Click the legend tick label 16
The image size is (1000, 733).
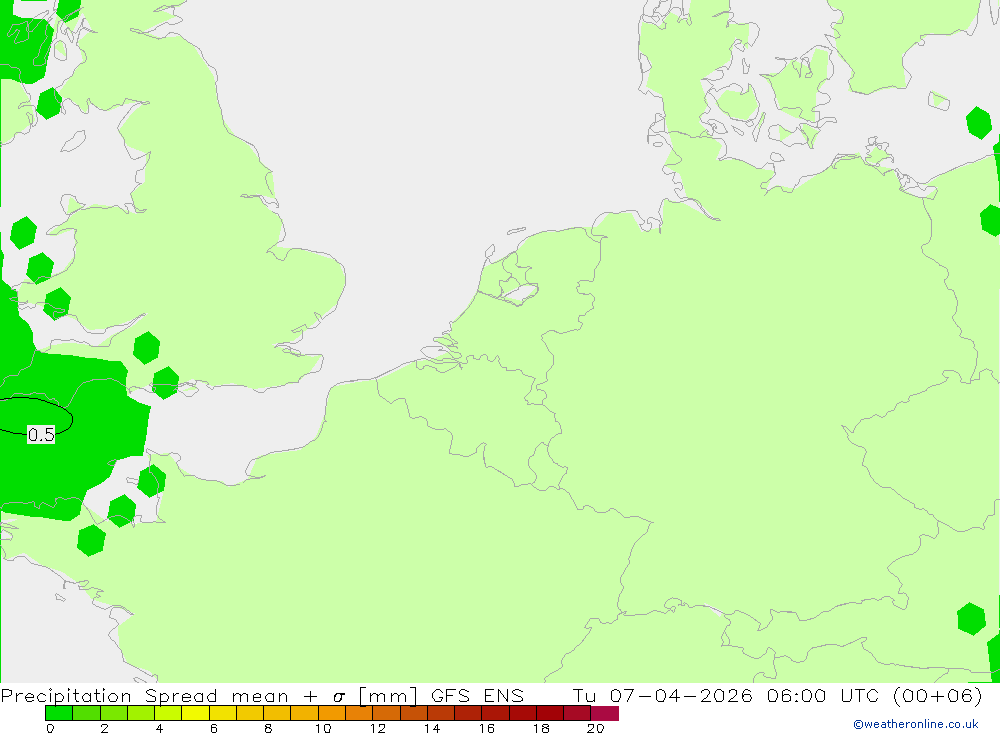[x=487, y=728]
